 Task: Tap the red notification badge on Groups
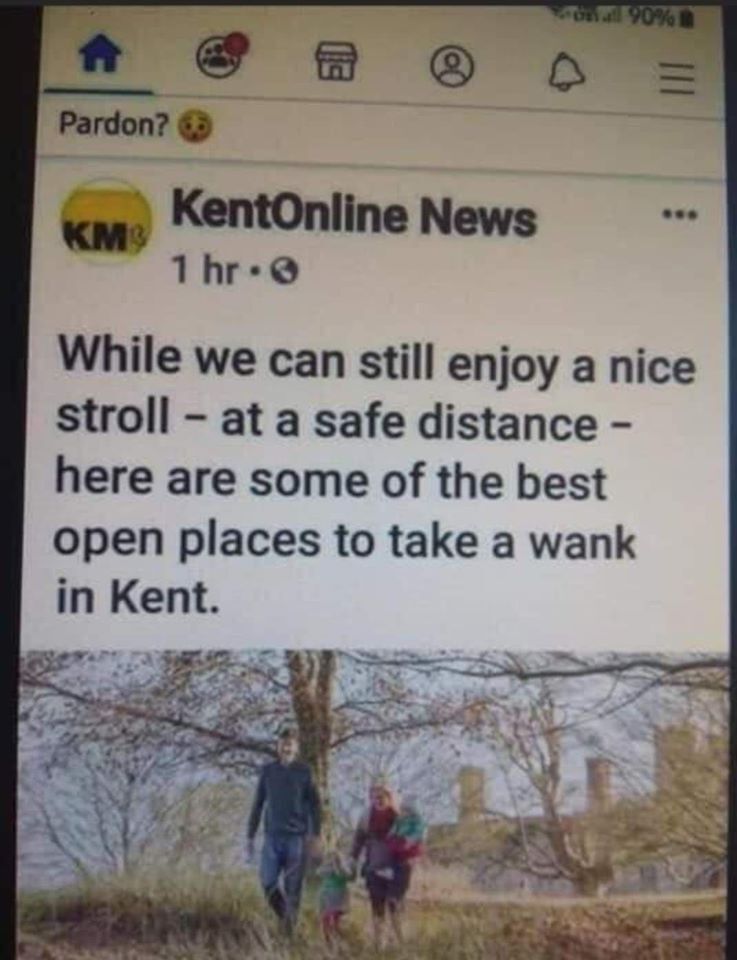(238, 42)
